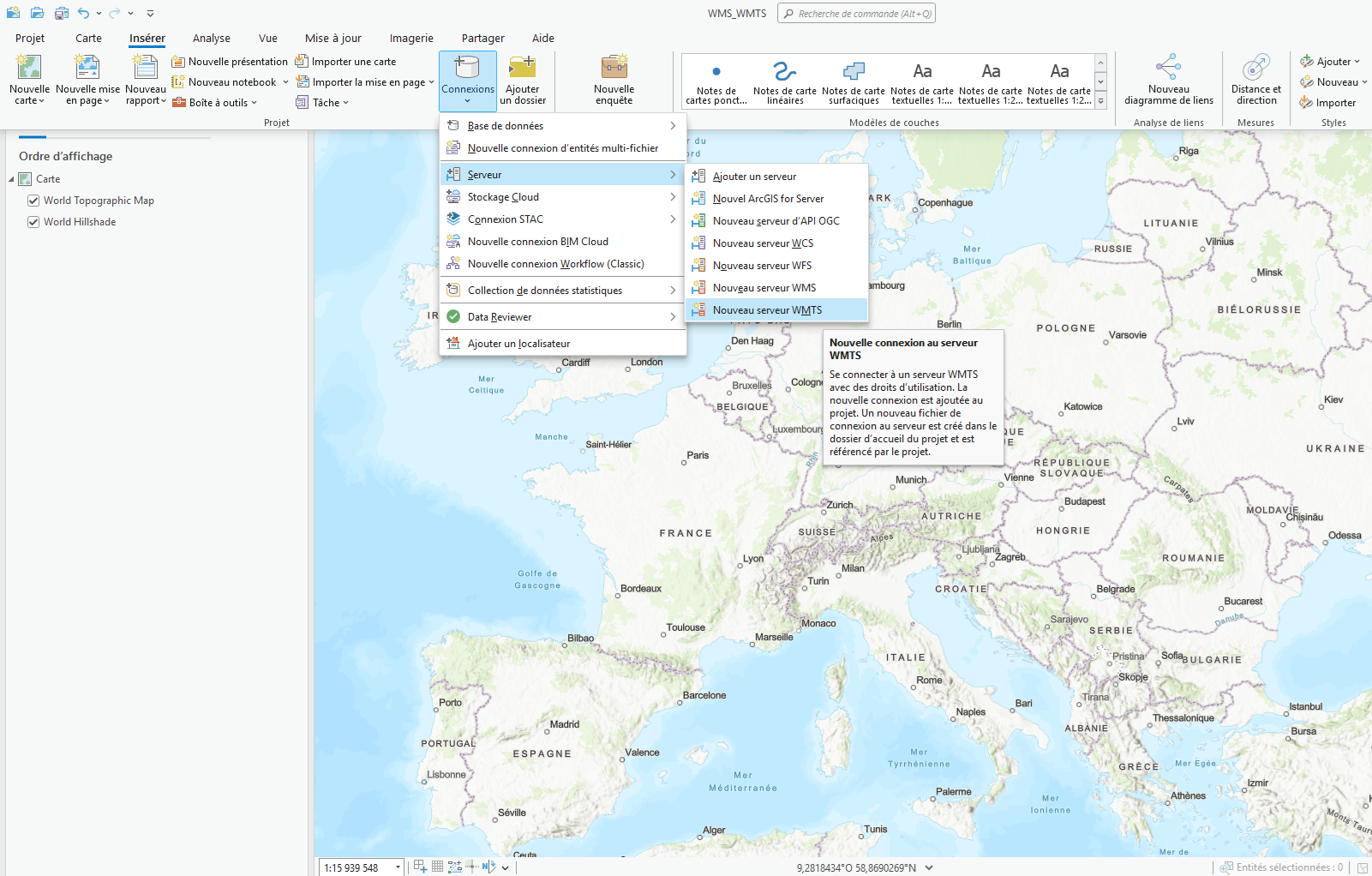Click the Nouvelle carte icon

pyautogui.click(x=29, y=69)
